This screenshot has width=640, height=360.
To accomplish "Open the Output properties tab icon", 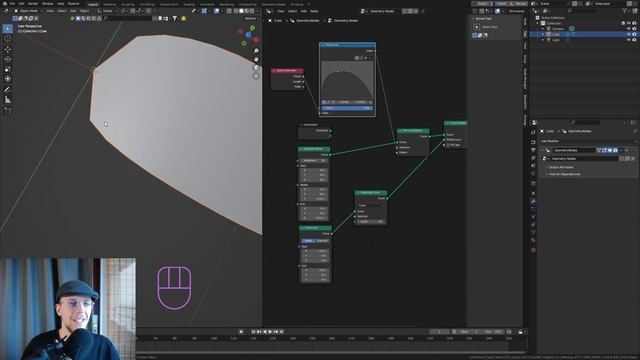I will (533, 150).
